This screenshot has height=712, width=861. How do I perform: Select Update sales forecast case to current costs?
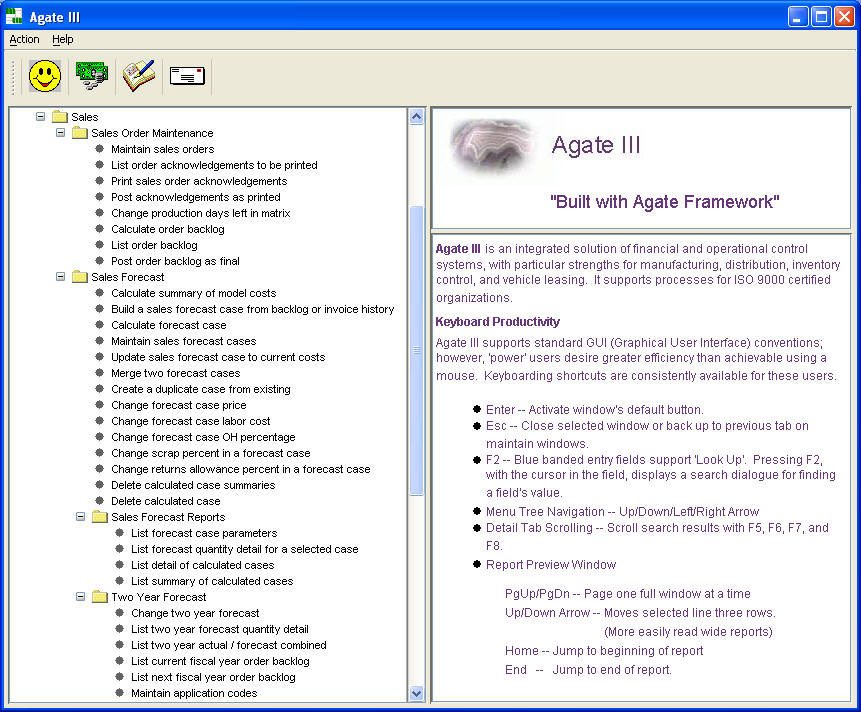[x=218, y=357]
